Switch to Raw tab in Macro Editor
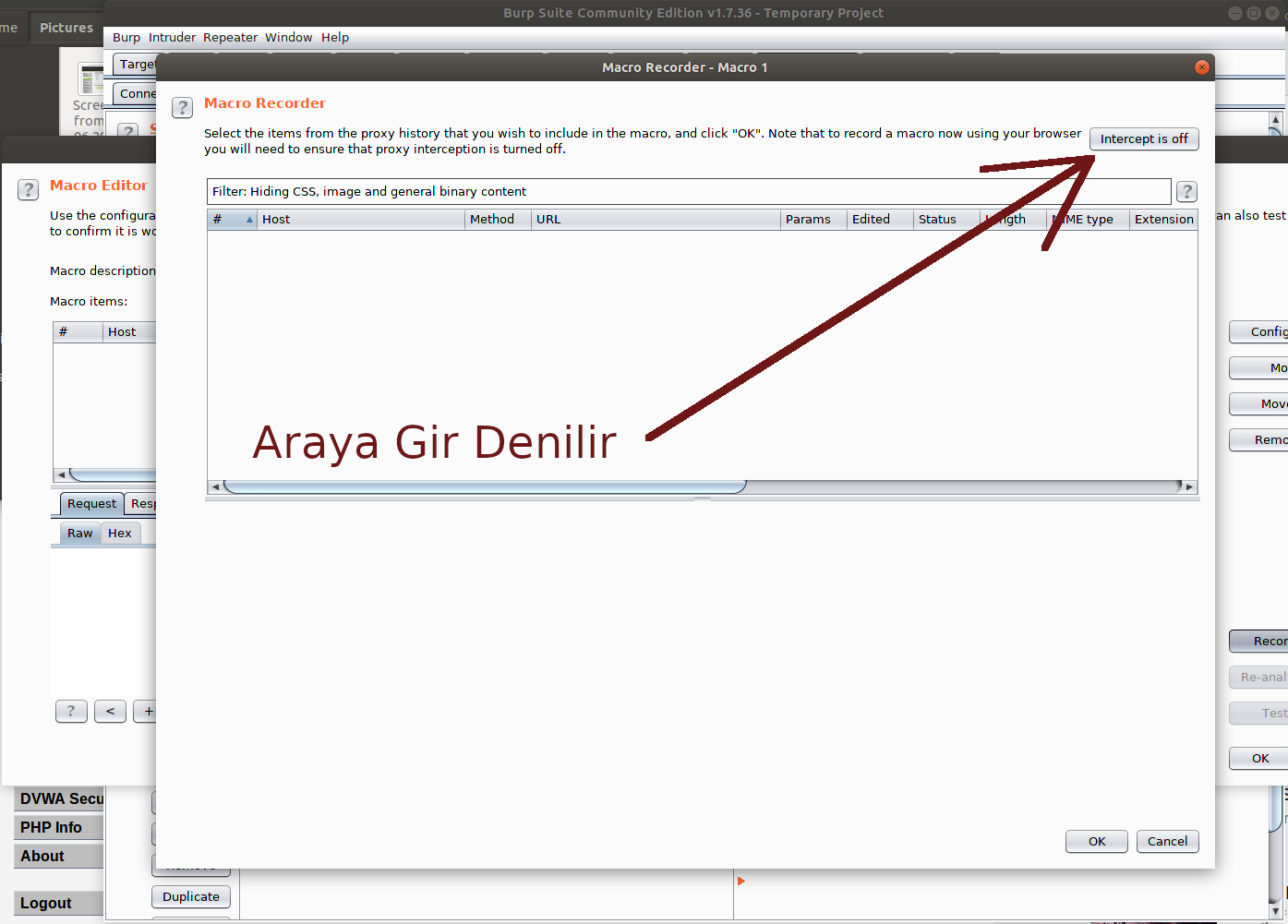Viewport: 1288px width, 924px height. coord(80,533)
